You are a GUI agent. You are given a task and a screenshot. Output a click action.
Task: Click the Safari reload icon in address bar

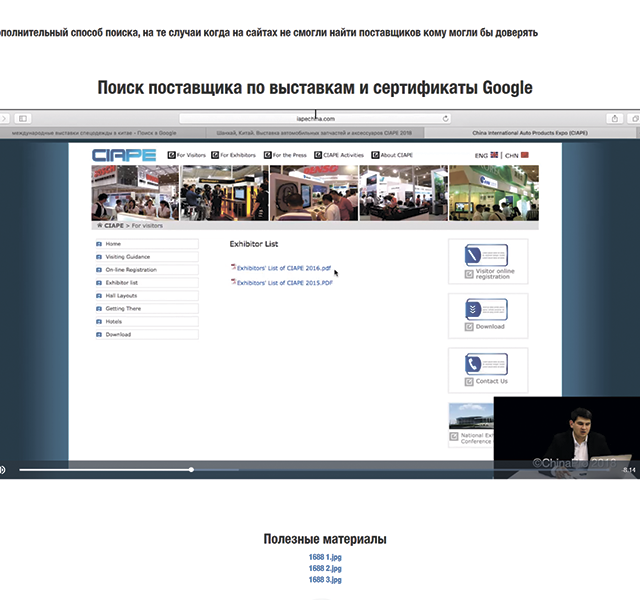click(x=445, y=118)
